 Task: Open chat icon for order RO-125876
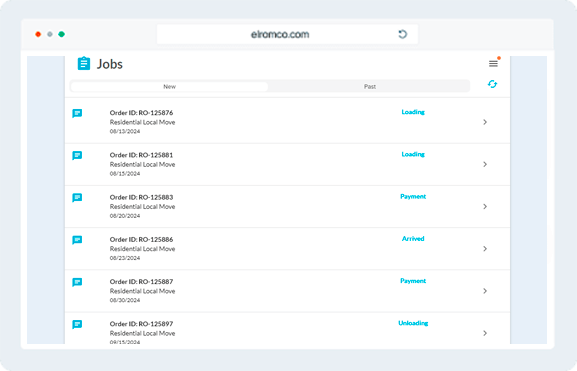click(x=77, y=113)
